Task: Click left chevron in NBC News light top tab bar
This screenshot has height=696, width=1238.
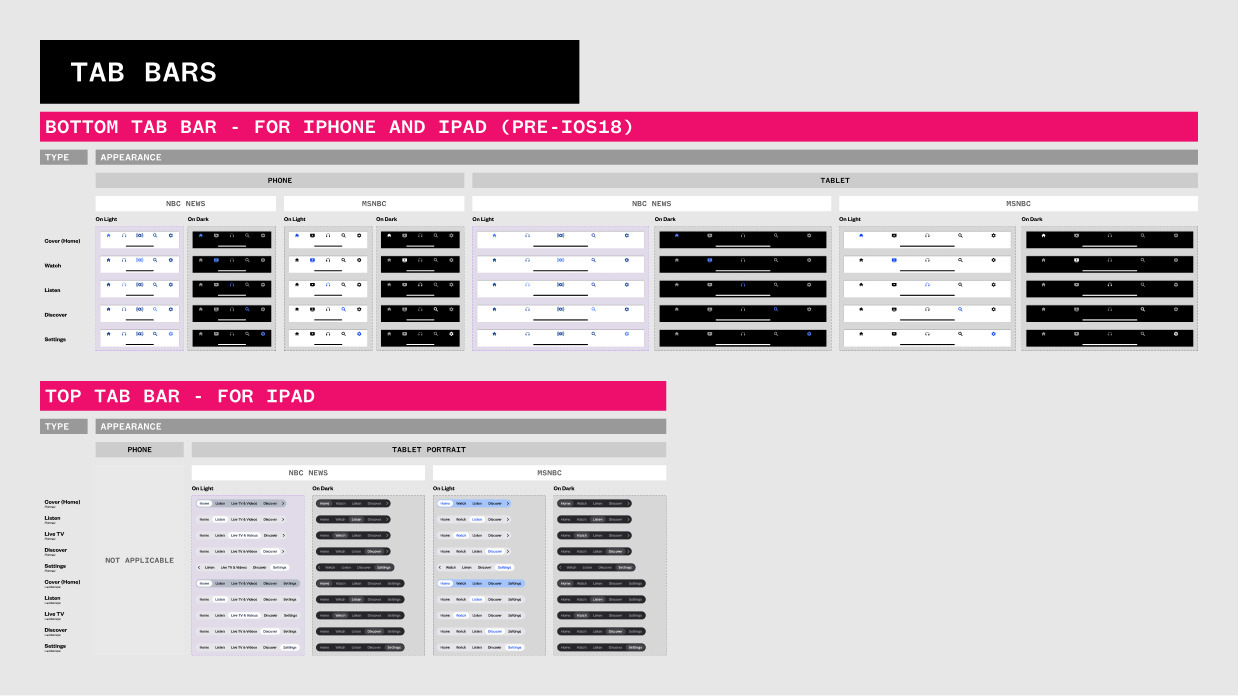Action: pos(200,567)
